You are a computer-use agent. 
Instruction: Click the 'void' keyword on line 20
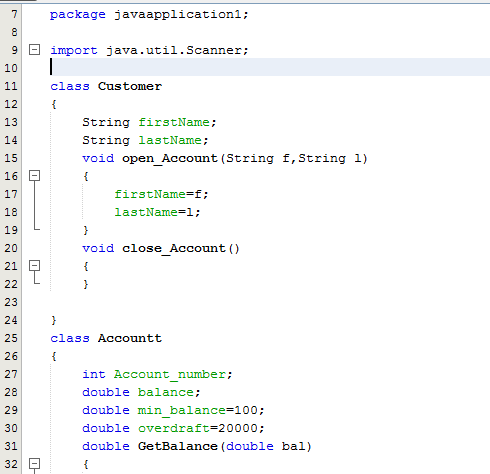pyautogui.click(x=98, y=248)
